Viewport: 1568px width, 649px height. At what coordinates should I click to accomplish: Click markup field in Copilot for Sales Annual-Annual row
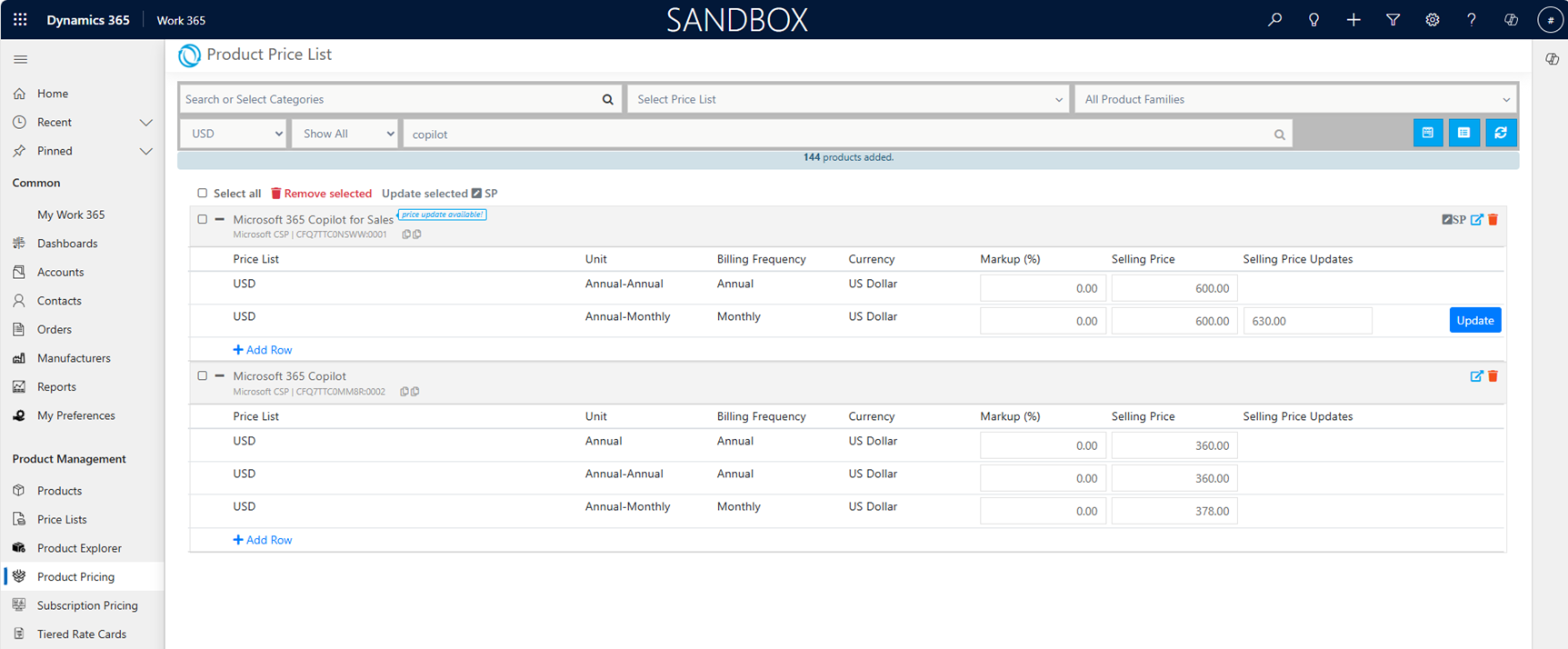pyautogui.click(x=1043, y=288)
